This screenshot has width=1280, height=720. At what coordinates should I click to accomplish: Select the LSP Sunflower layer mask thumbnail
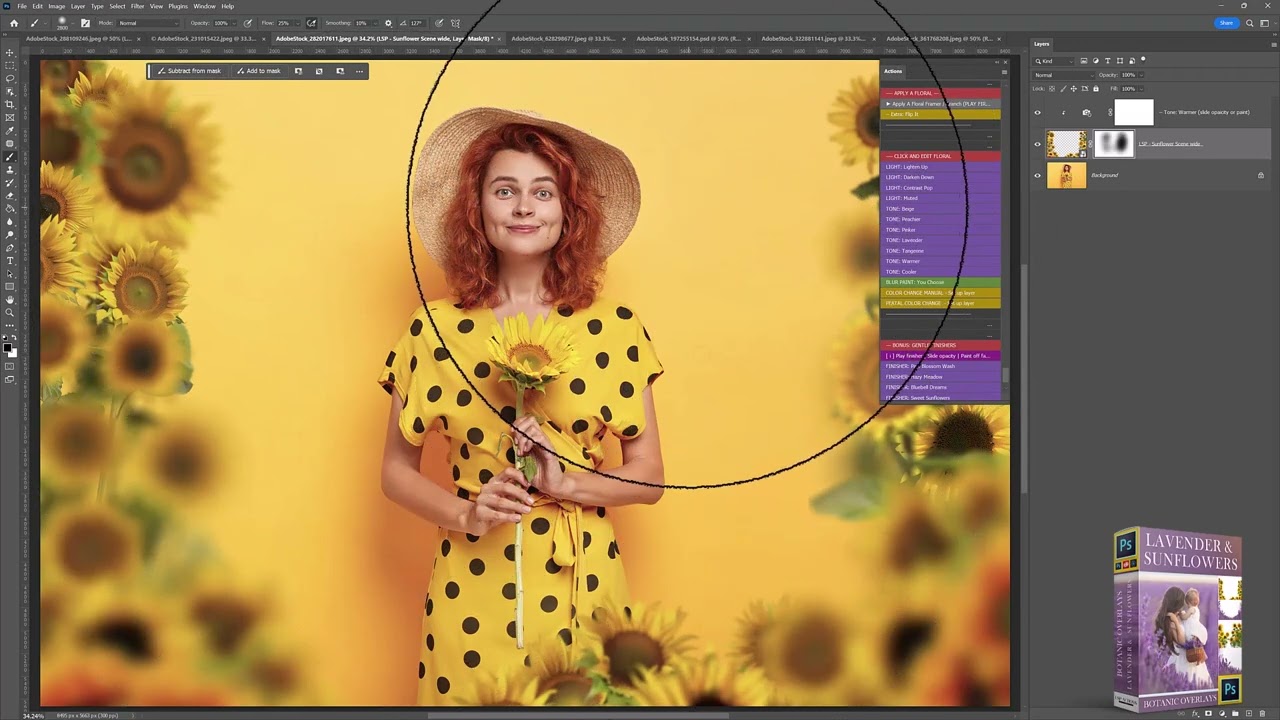click(1114, 144)
